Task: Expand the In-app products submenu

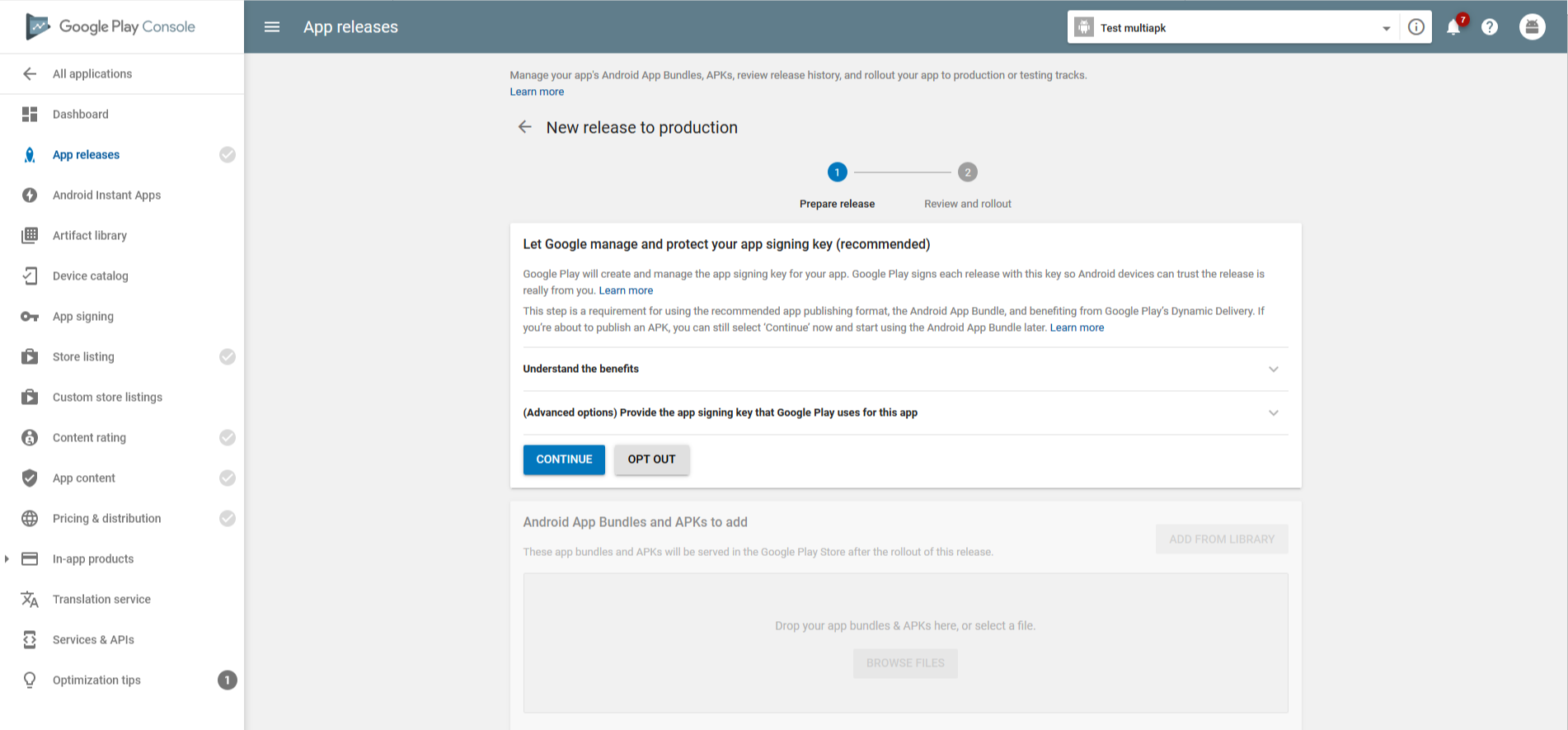Action: [7, 558]
